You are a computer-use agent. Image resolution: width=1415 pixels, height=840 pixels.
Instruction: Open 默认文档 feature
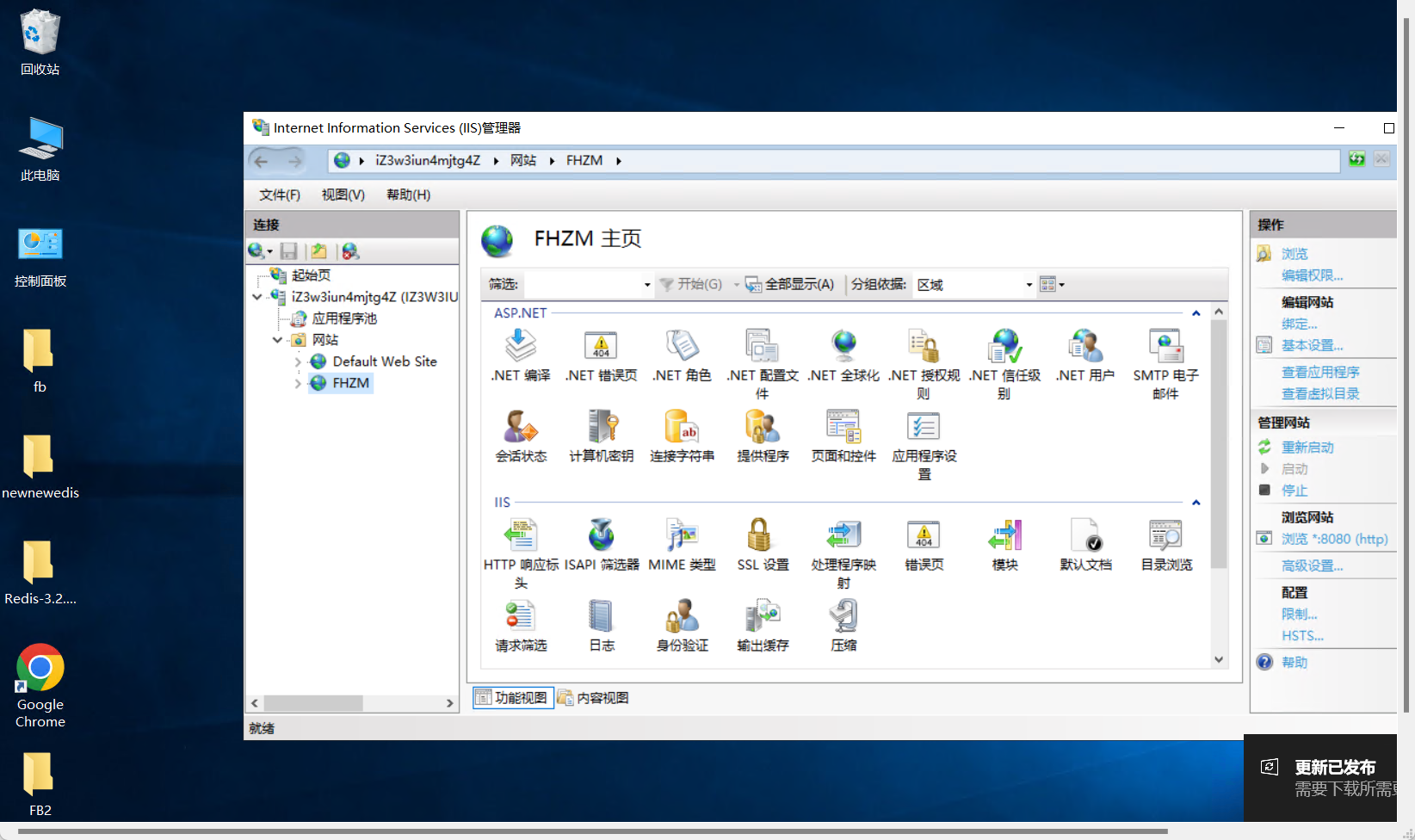[x=1085, y=546]
